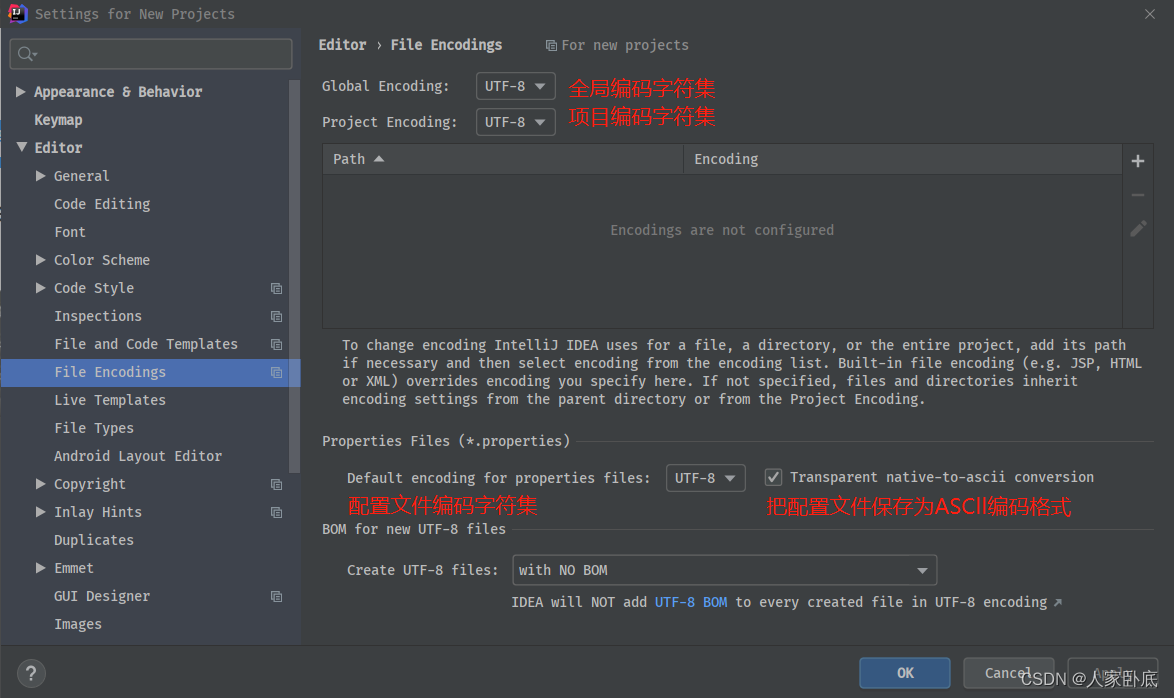The width and height of the screenshot is (1174, 698).
Task: Expand the Color Scheme node
Action: point(40,259)
